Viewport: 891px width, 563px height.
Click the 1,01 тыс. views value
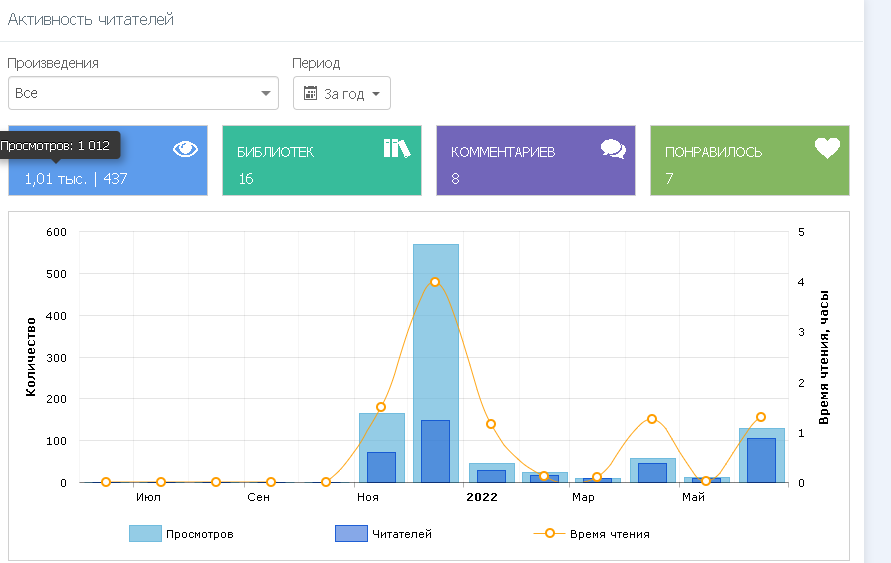[x=56, y=179]
